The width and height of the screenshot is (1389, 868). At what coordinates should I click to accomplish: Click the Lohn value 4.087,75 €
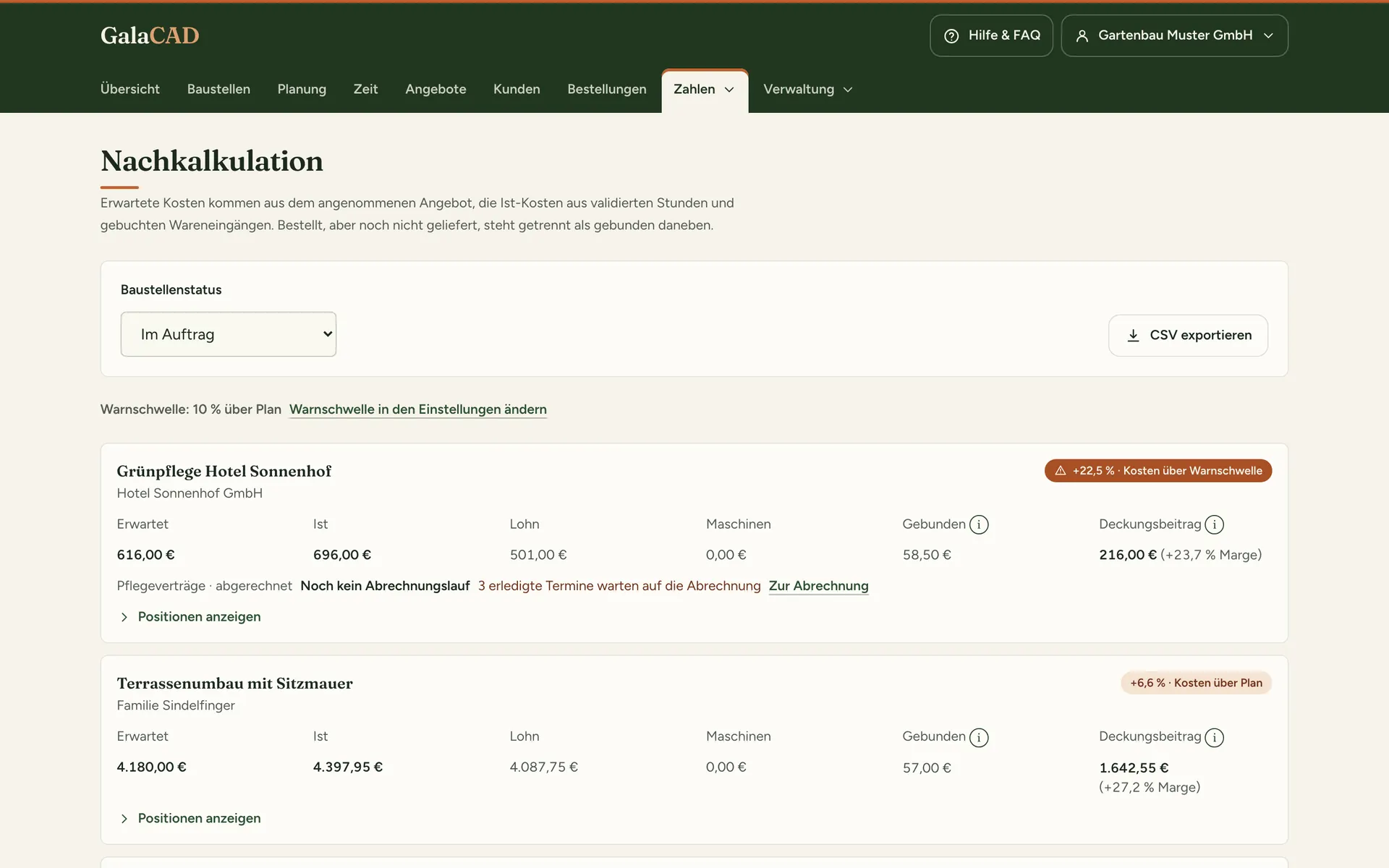click(544, 767)
